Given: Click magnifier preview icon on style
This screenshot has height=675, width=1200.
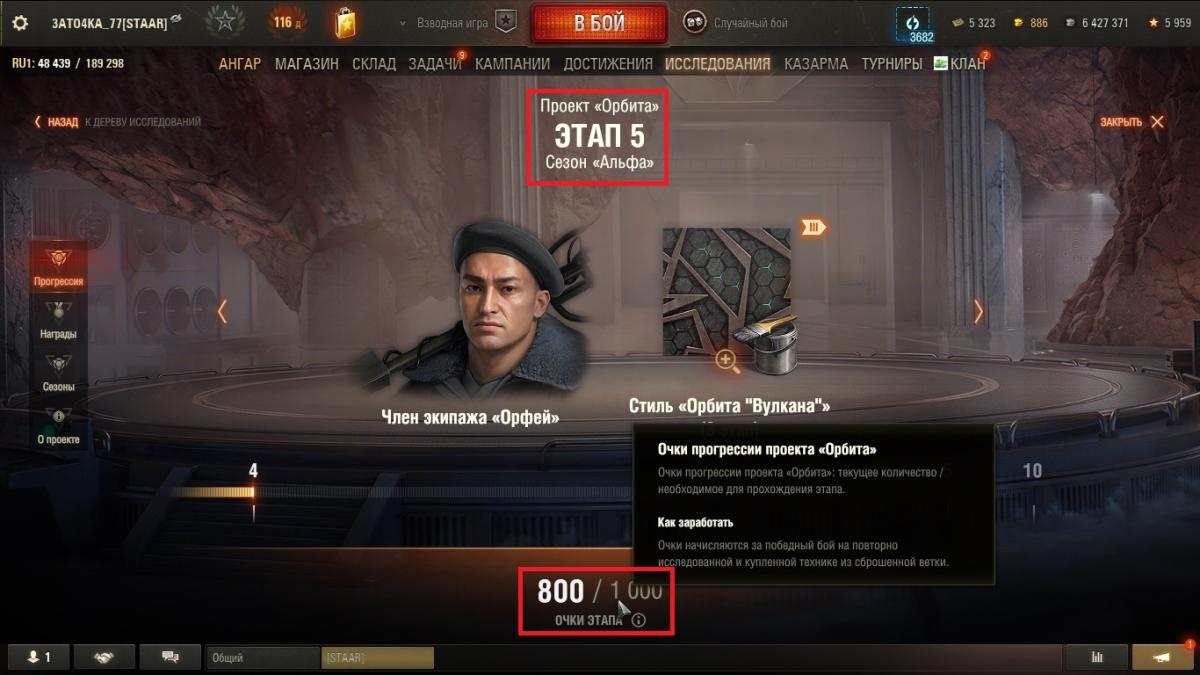Looking at the screenshot, I should [727, 360].
